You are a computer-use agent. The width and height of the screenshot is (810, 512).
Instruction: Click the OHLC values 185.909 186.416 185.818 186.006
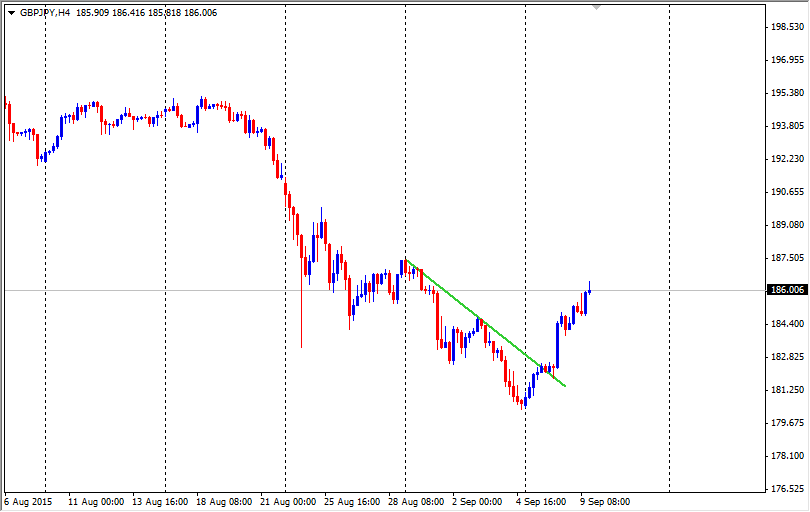coord(147,13)
